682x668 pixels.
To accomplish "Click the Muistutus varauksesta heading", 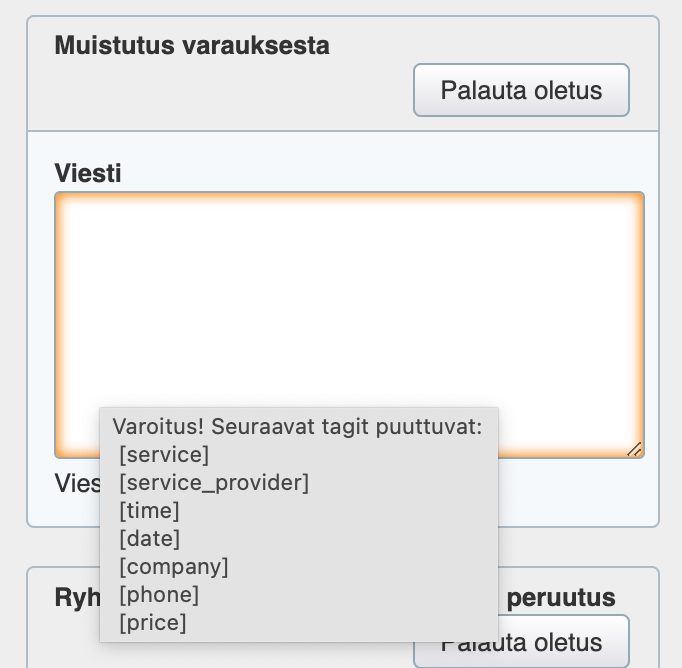I will pos(191,45).
